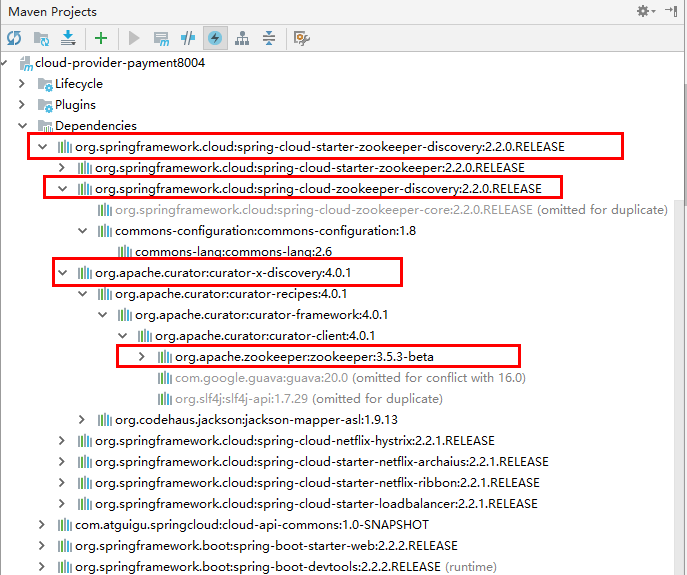
Task: Select org.apache.zookeeper:zookeeper:3.5.3-beta row
Action: [305, 357]
